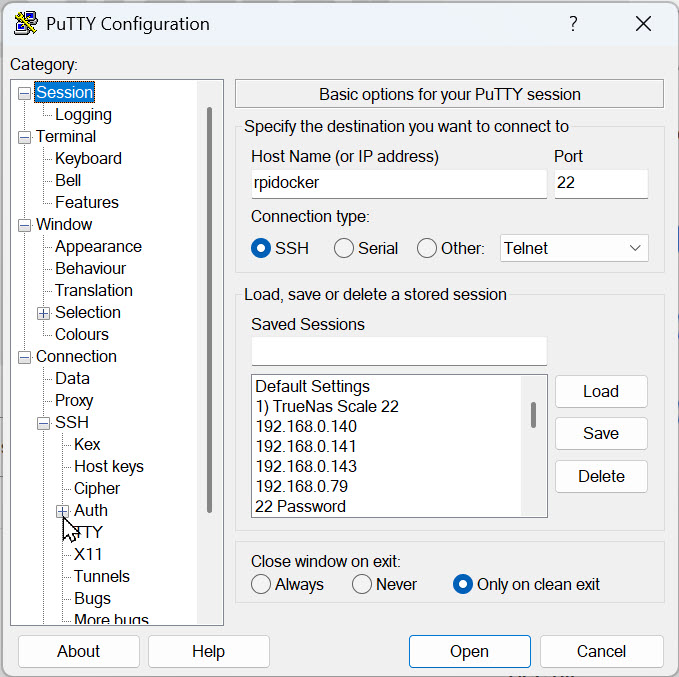The image size is (679, 677).
Task: Click the About button
Action: tap(79, 651)
